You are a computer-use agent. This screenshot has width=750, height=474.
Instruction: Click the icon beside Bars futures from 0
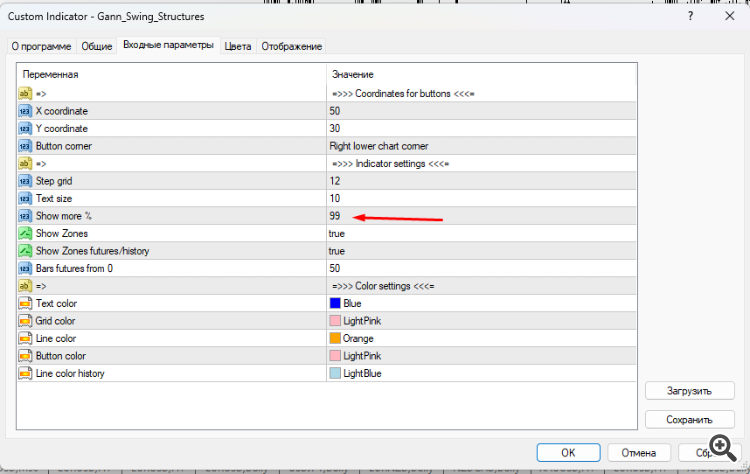point(25,268)
